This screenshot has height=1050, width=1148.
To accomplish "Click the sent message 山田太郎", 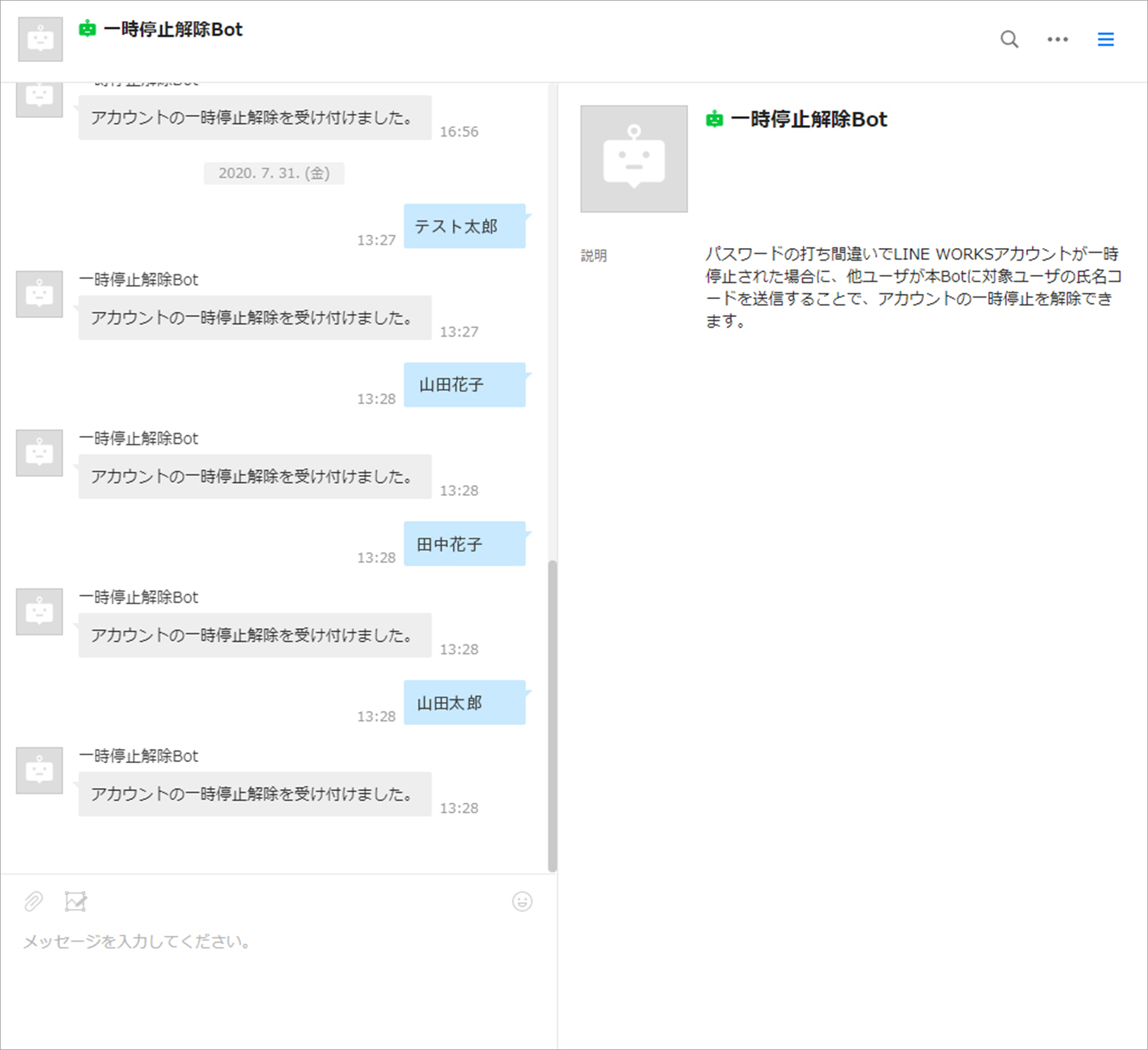I will point(464,703).
